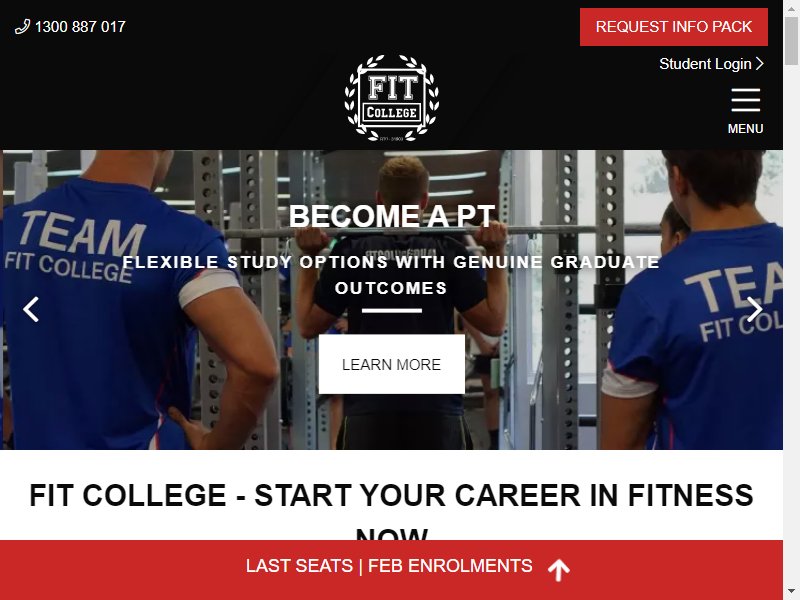Click the Become a PT headline
800x600 pixels.
tap(391, 216)
